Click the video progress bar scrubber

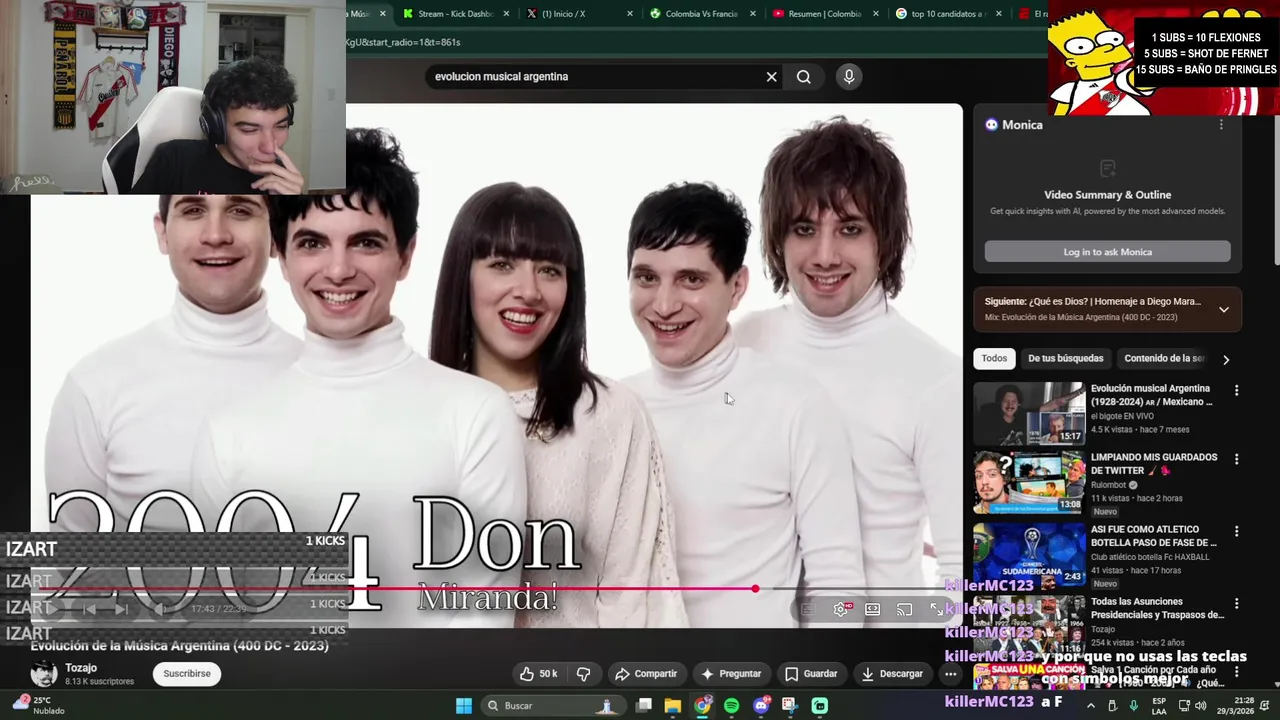click(x=755, y=589)
